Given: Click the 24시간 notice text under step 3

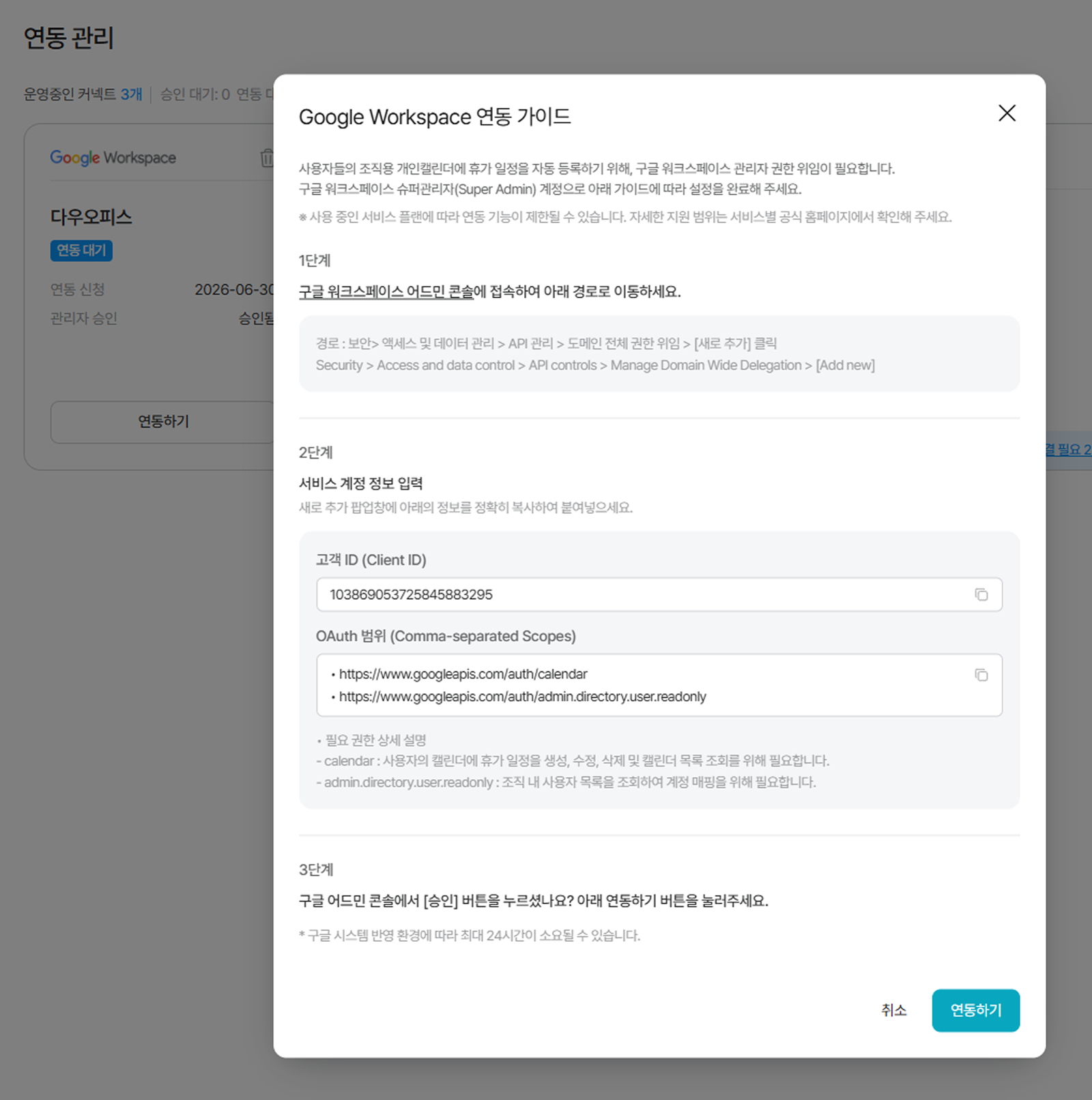Looking at the screenshot, I should pyautogui.click(x=470, y=936).
